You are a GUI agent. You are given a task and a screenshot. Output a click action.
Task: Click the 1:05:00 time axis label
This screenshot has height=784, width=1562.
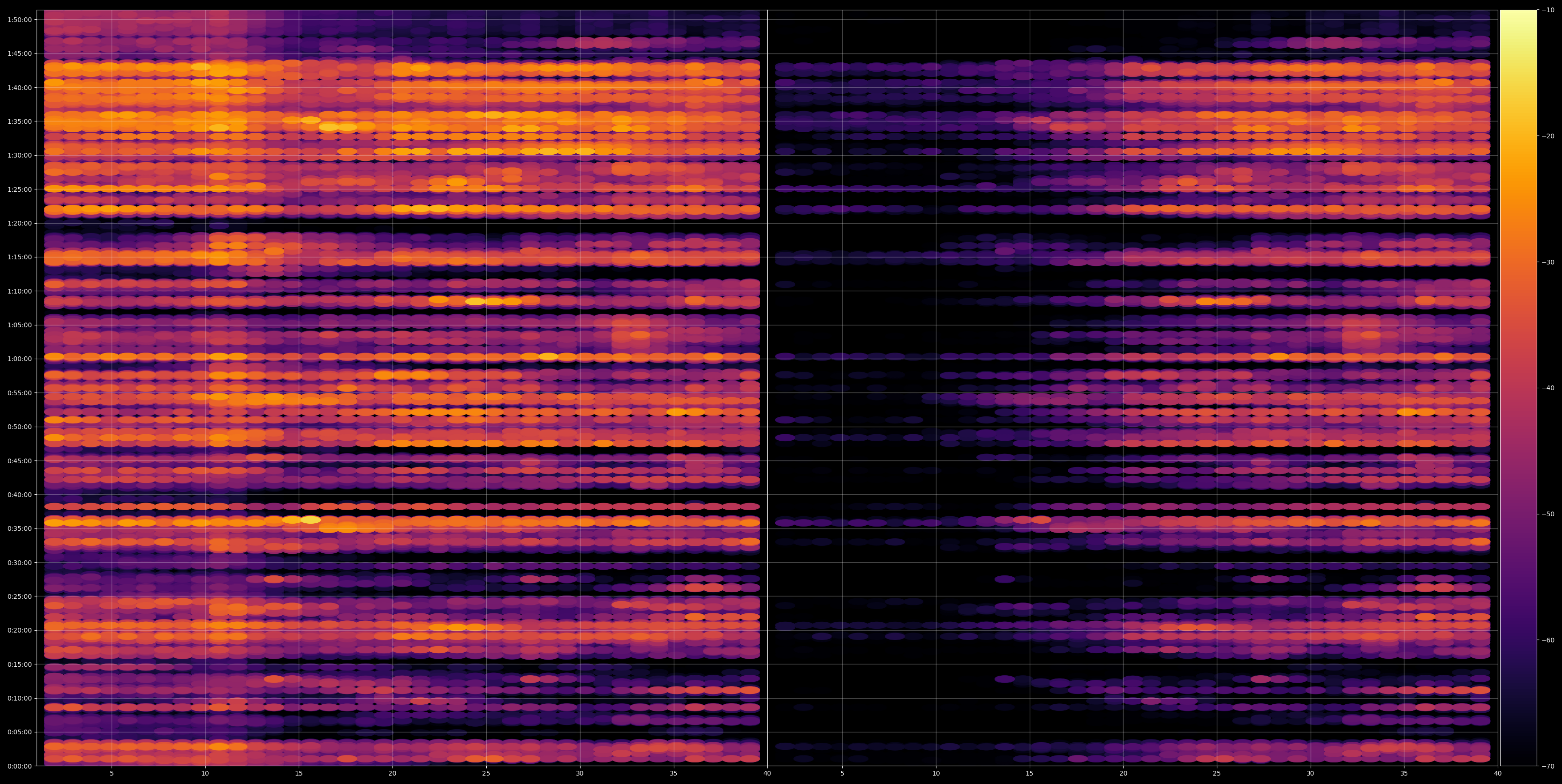point(19,325)
